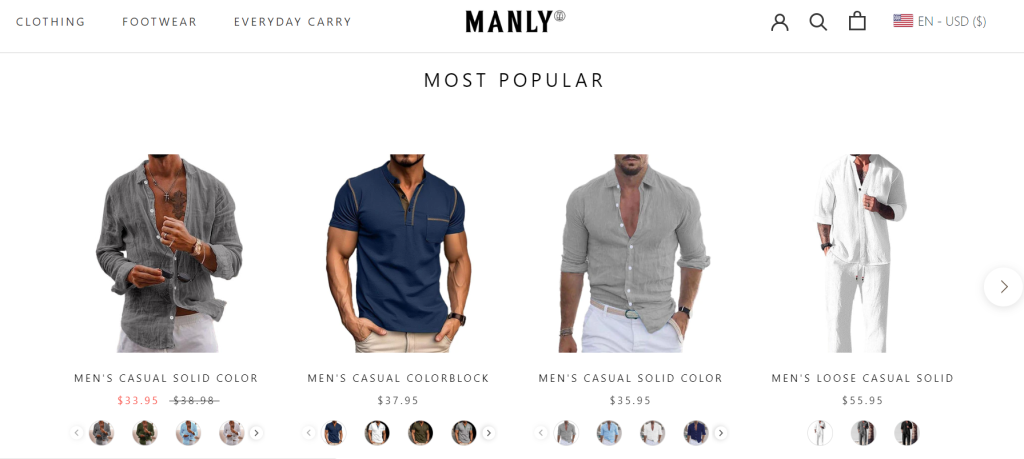1024x459 pixels.
Task: Open the Everyday Carry menu
Action: click(293, 22)
